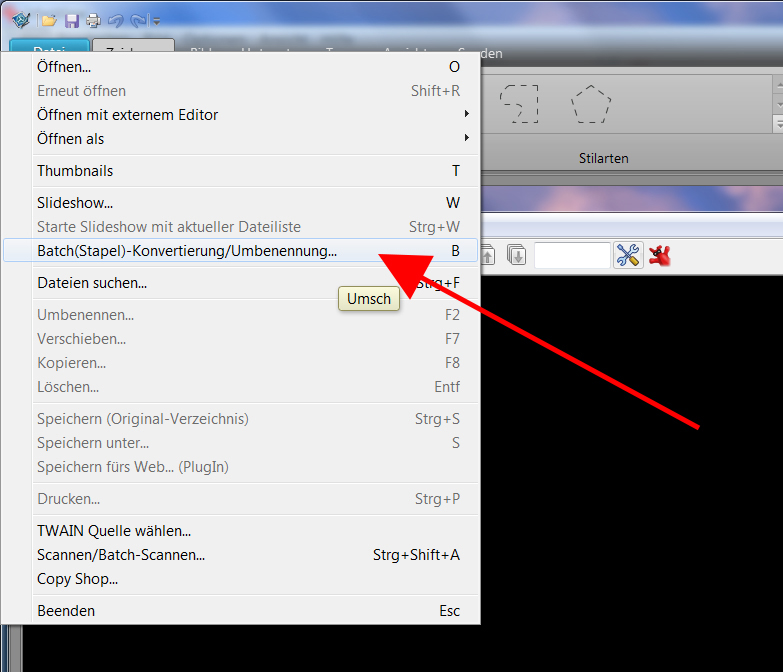This screenshot has width=783, height=672.
Task: Click the IrfanView app icon in title bar
Action: point(20,20)
